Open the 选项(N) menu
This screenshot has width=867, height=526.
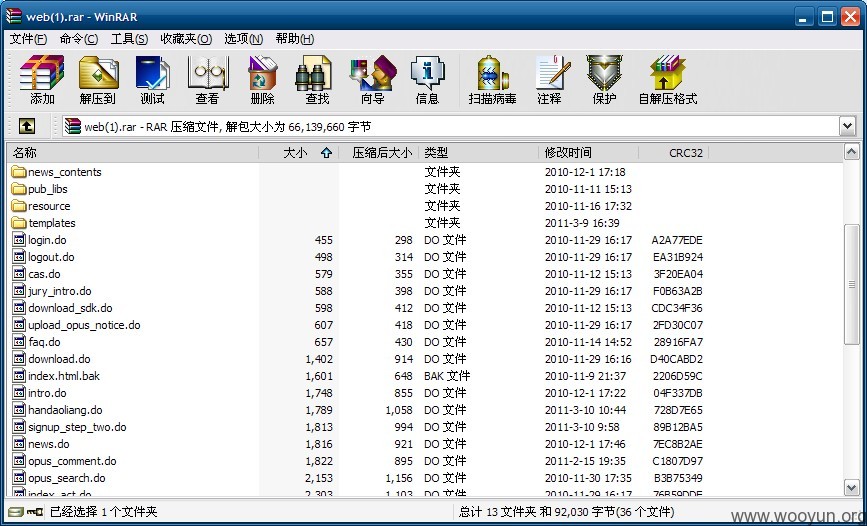244,39
